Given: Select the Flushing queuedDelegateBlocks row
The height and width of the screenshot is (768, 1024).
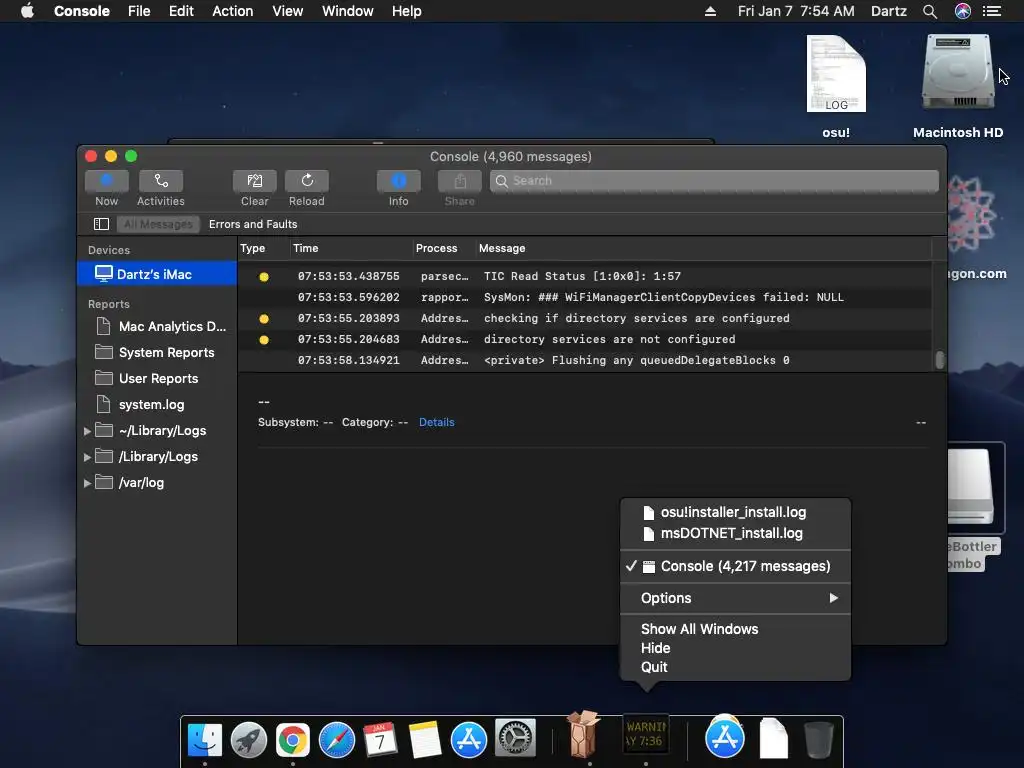Looking at the screenshot, I should coord(584,360).
